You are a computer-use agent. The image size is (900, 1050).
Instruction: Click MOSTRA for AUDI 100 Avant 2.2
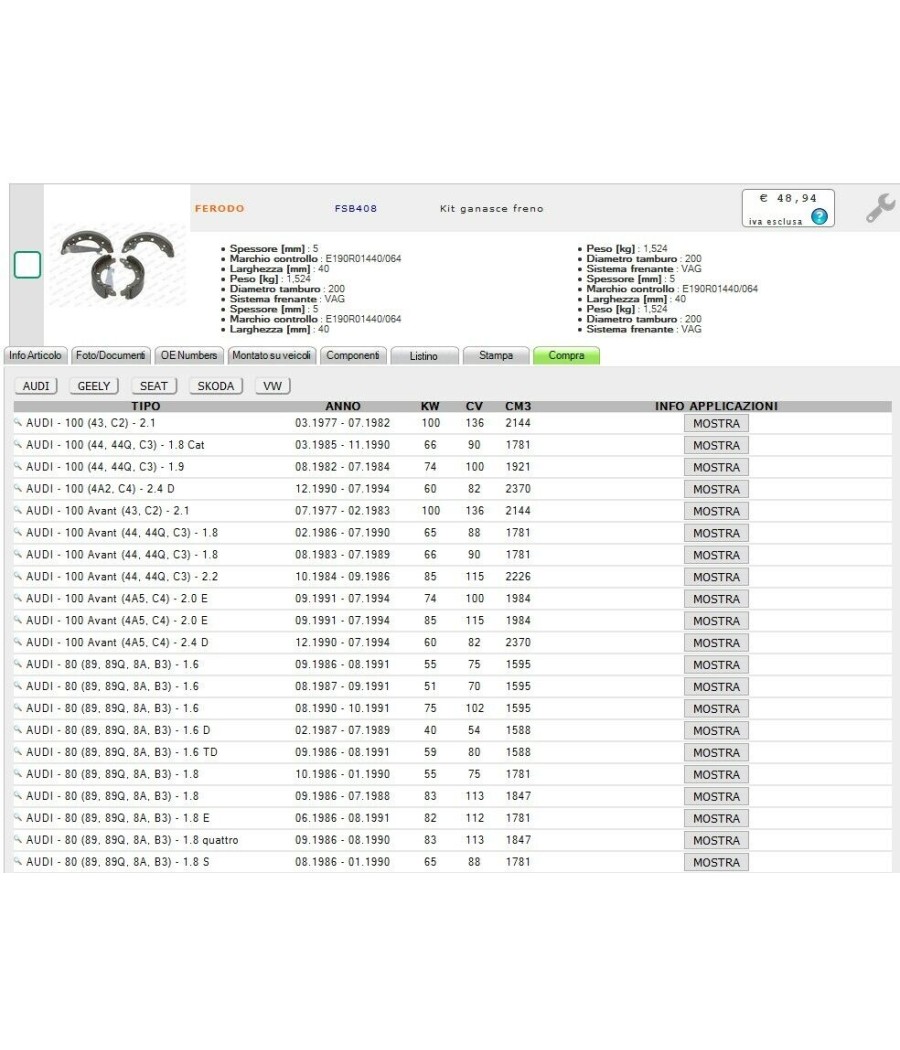(x=717, y=577)
